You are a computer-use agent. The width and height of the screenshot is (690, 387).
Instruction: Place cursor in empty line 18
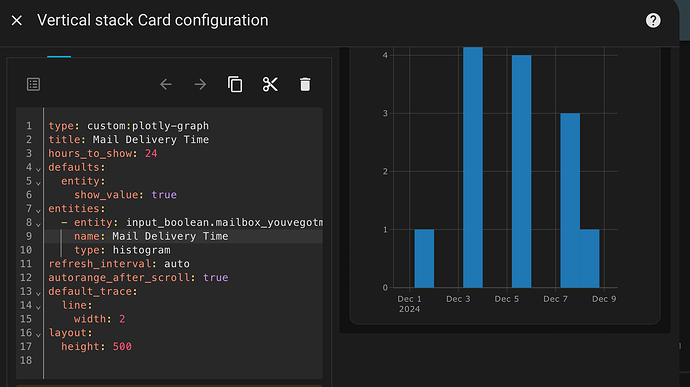click(x=183, y=360)
